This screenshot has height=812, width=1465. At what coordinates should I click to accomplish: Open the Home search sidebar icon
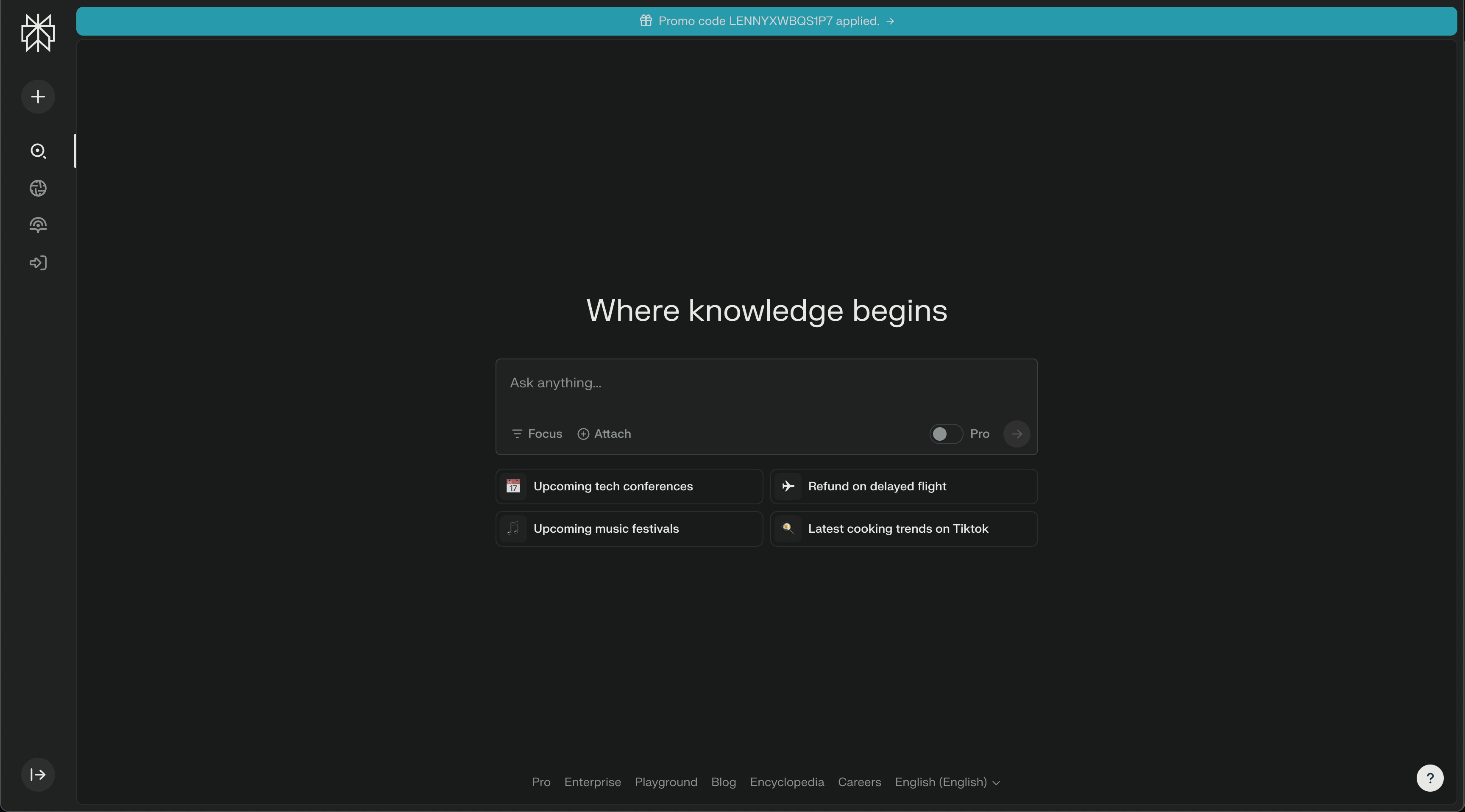[38, 151]
